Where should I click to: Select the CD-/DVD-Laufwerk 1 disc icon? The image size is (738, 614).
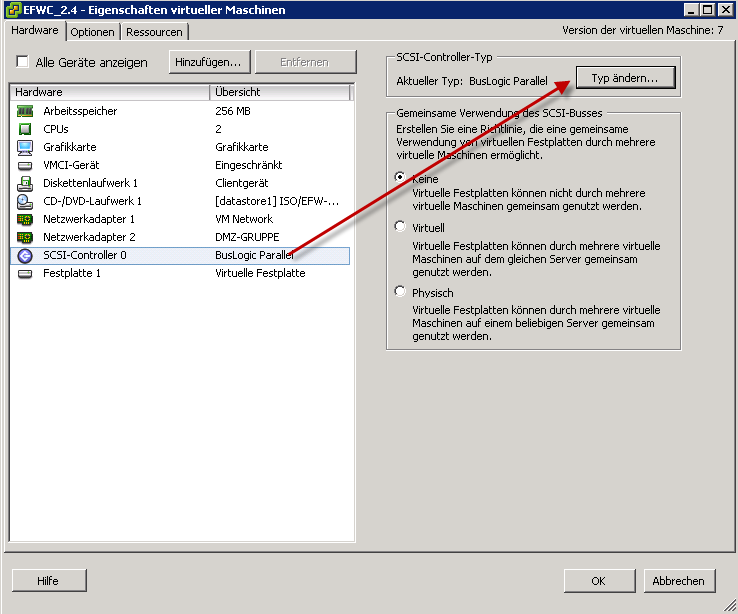point(25,201)
